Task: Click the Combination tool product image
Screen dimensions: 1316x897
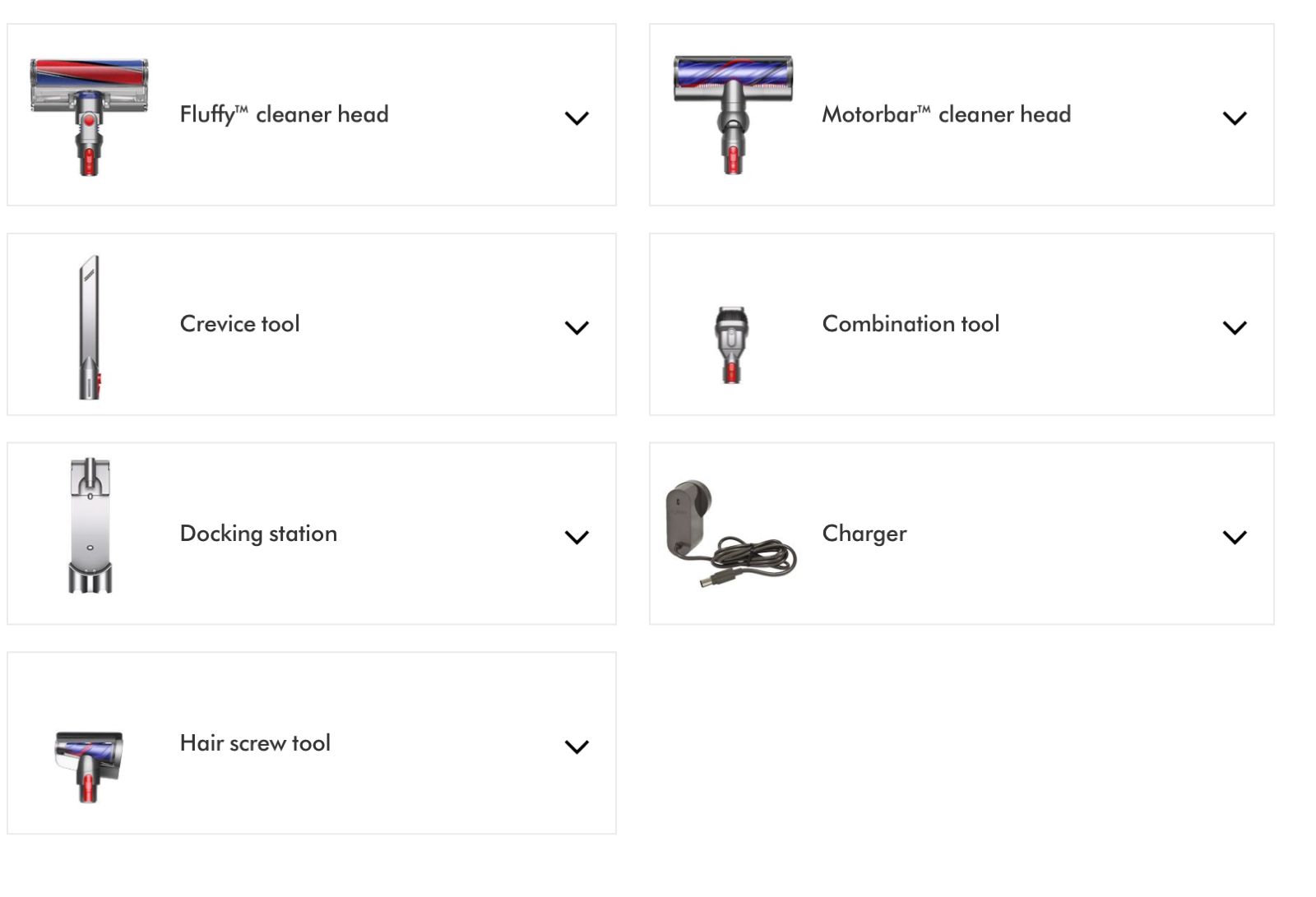Action: coord(731,344)
